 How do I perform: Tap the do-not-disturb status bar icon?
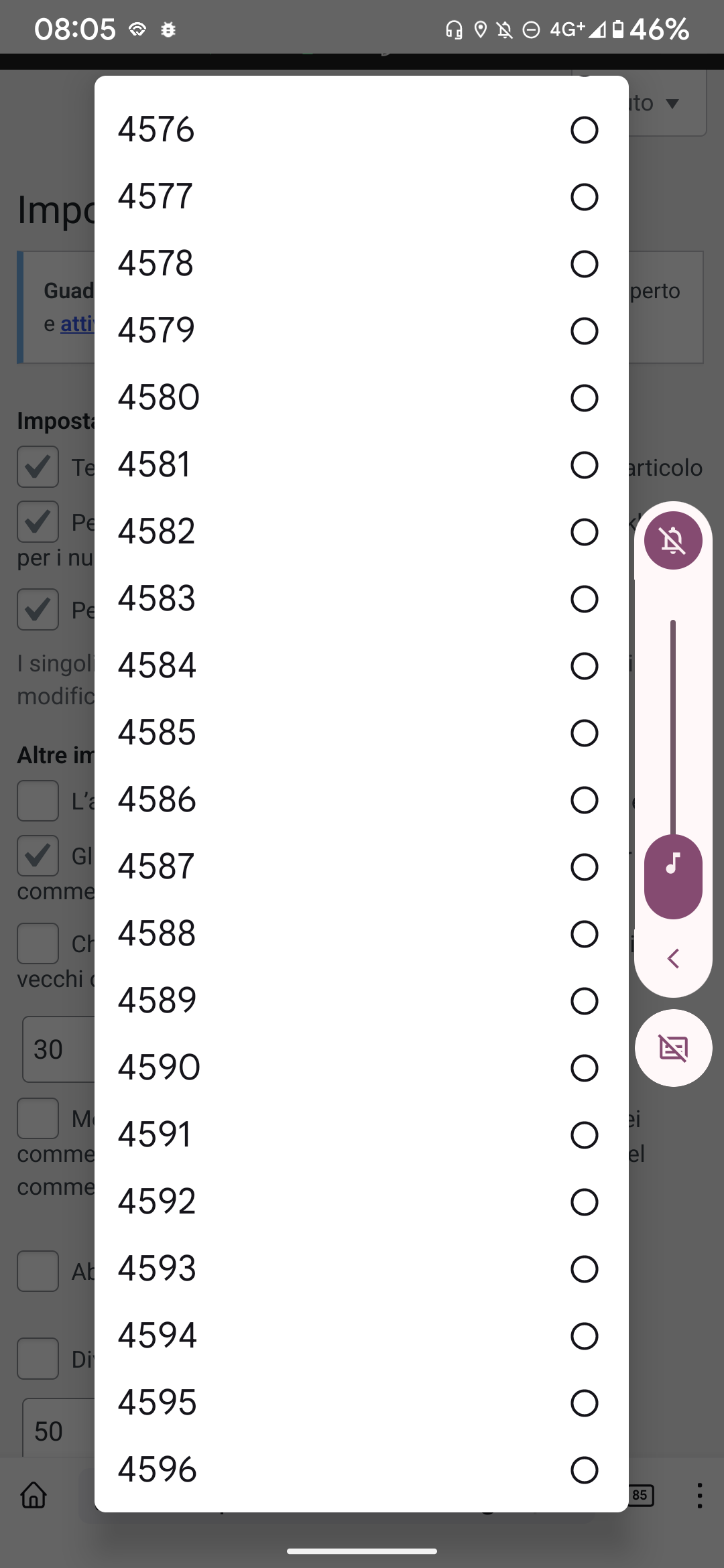(x=531, y=29)
